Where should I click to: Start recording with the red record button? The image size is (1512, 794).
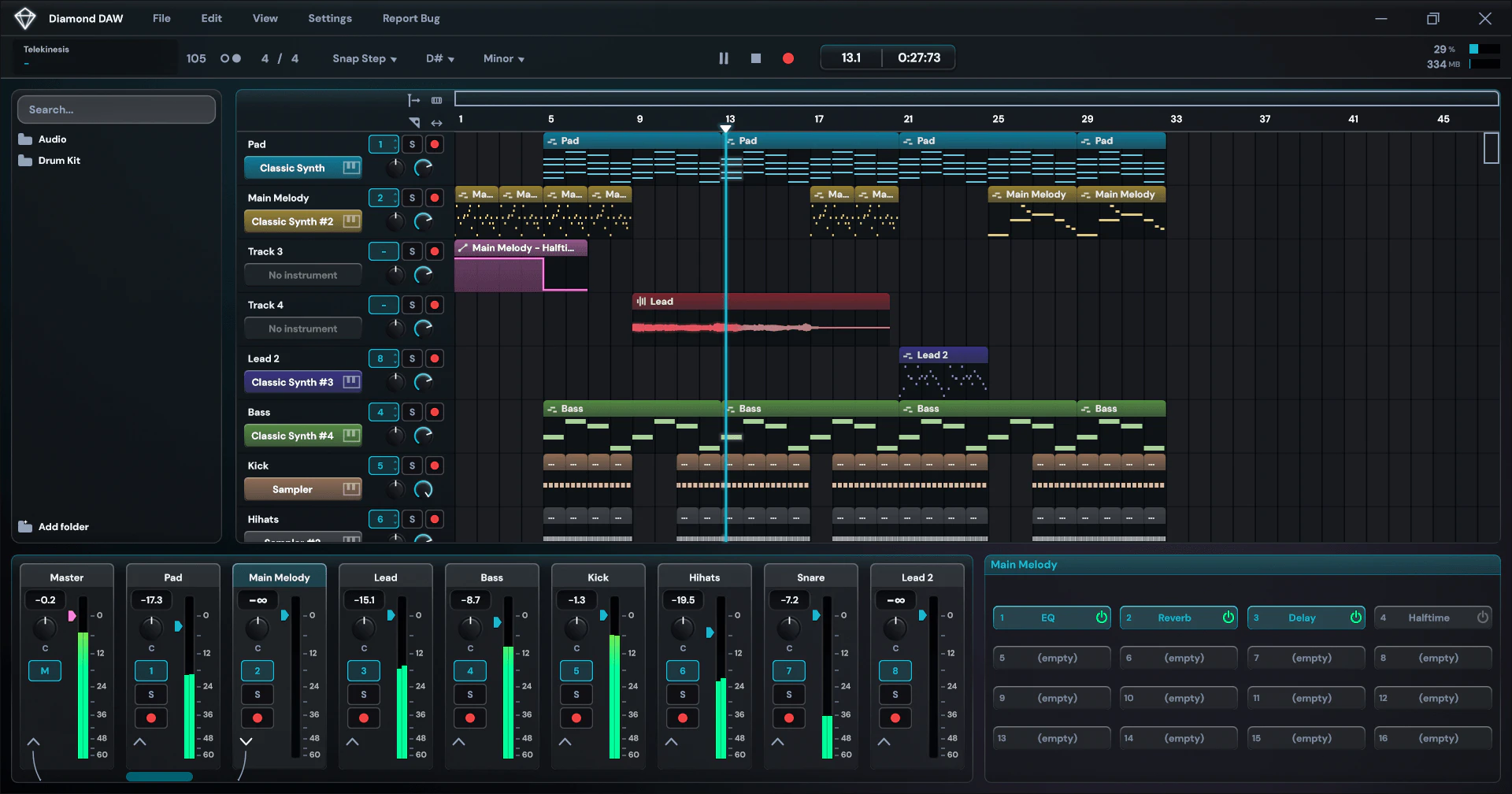[x=788, y=58]
